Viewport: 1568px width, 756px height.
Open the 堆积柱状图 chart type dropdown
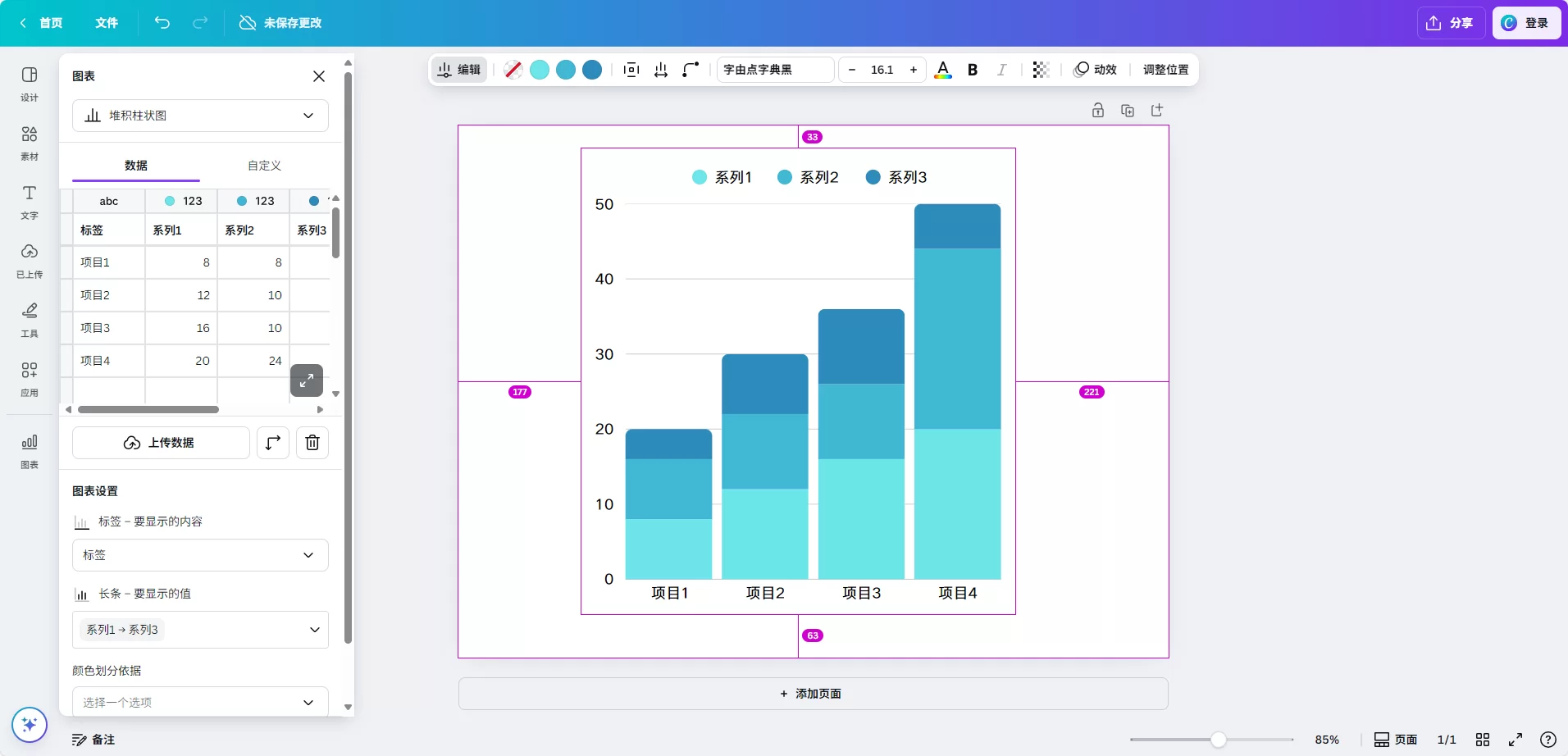(x=200, y=116)
